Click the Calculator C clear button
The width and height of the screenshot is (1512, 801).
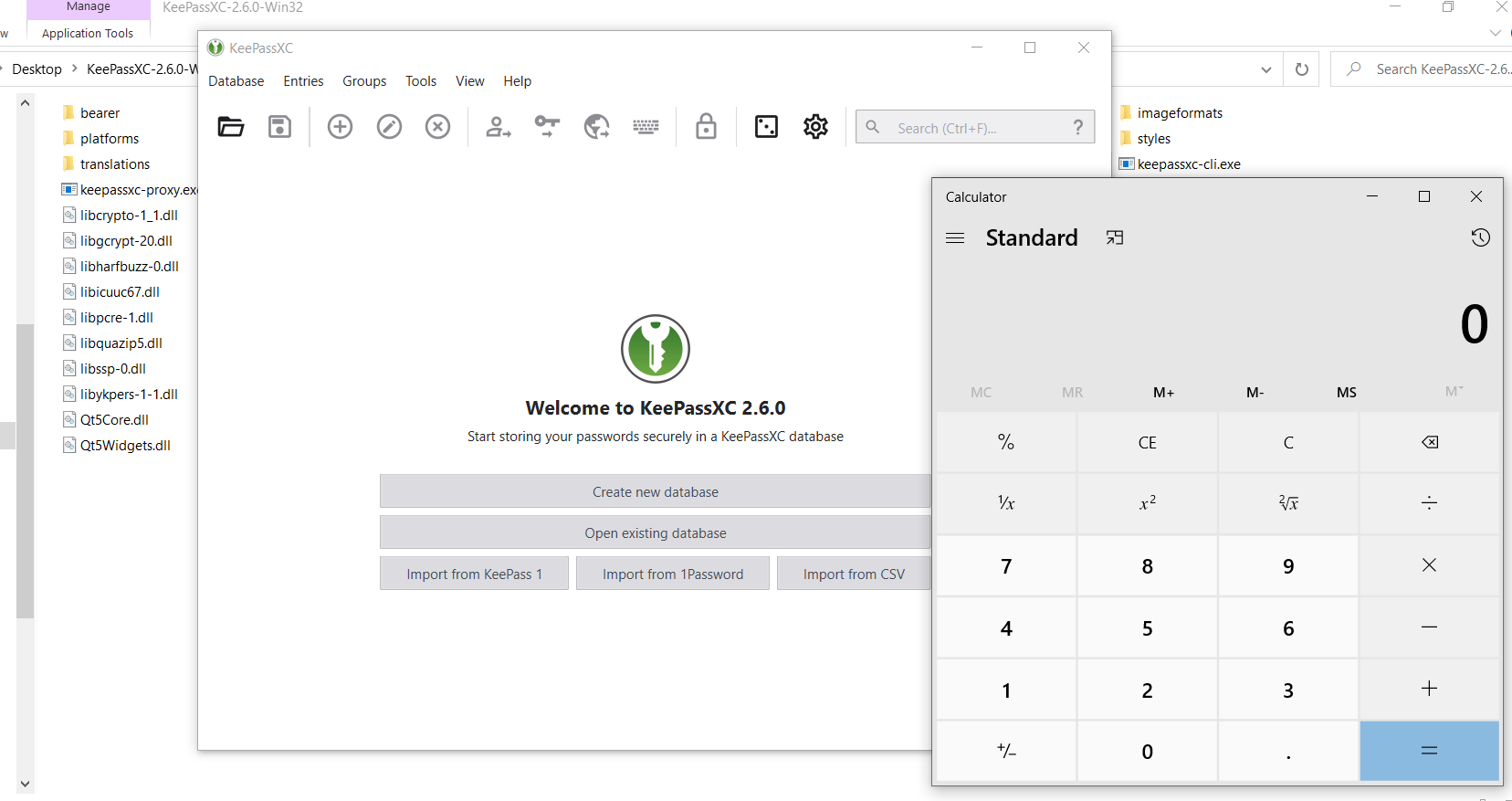(1288, 442)
